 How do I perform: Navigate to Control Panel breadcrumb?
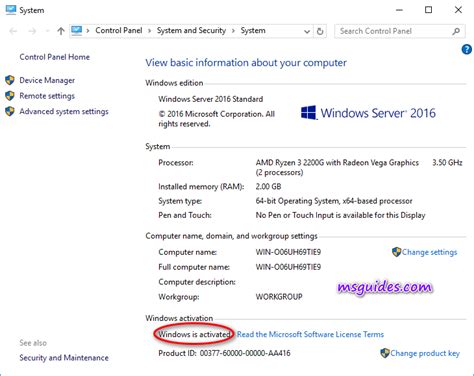tap(119, 31)
